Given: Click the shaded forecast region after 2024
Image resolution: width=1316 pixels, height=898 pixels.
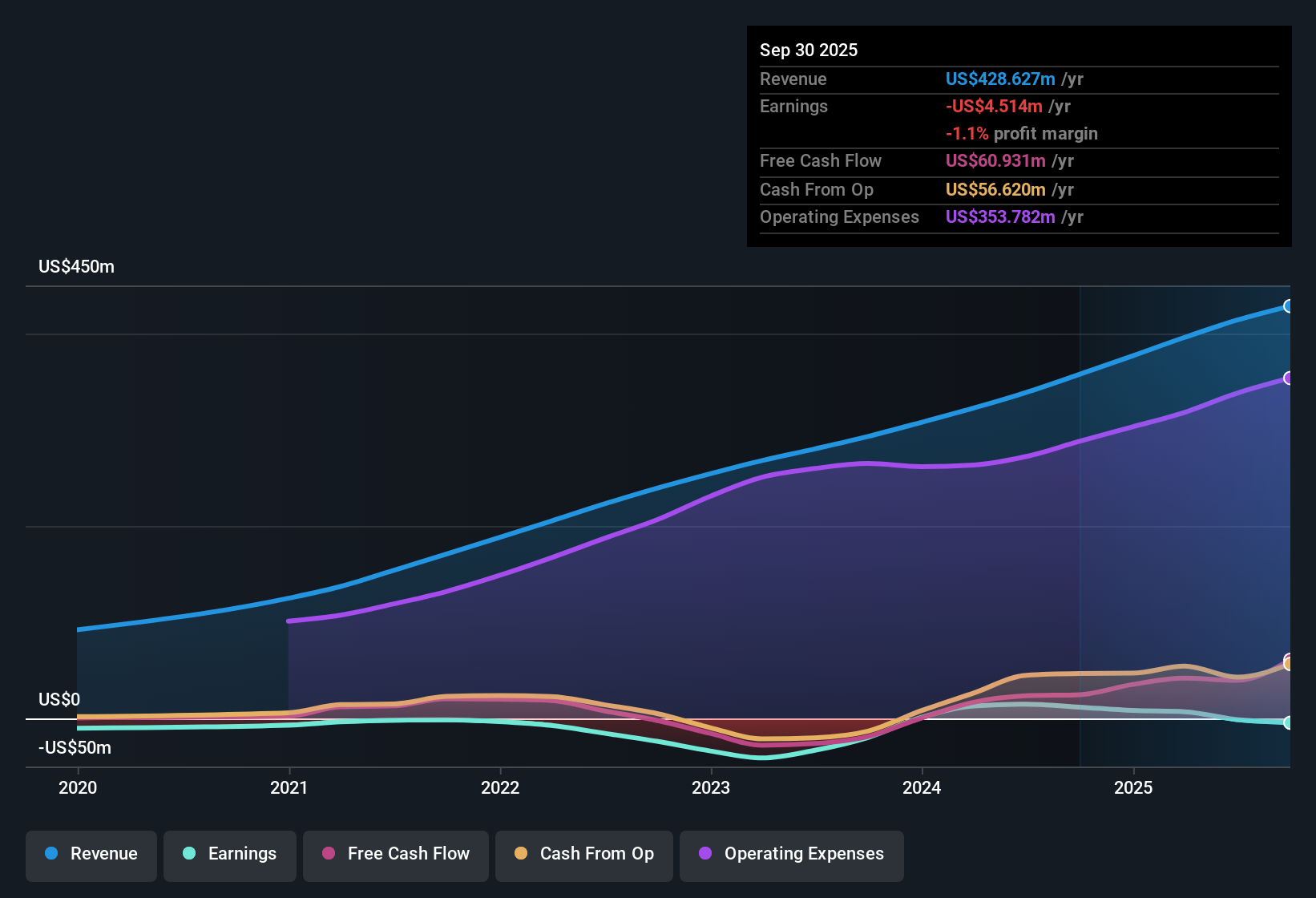Looking at the screenshot, I should [1178, 521].
